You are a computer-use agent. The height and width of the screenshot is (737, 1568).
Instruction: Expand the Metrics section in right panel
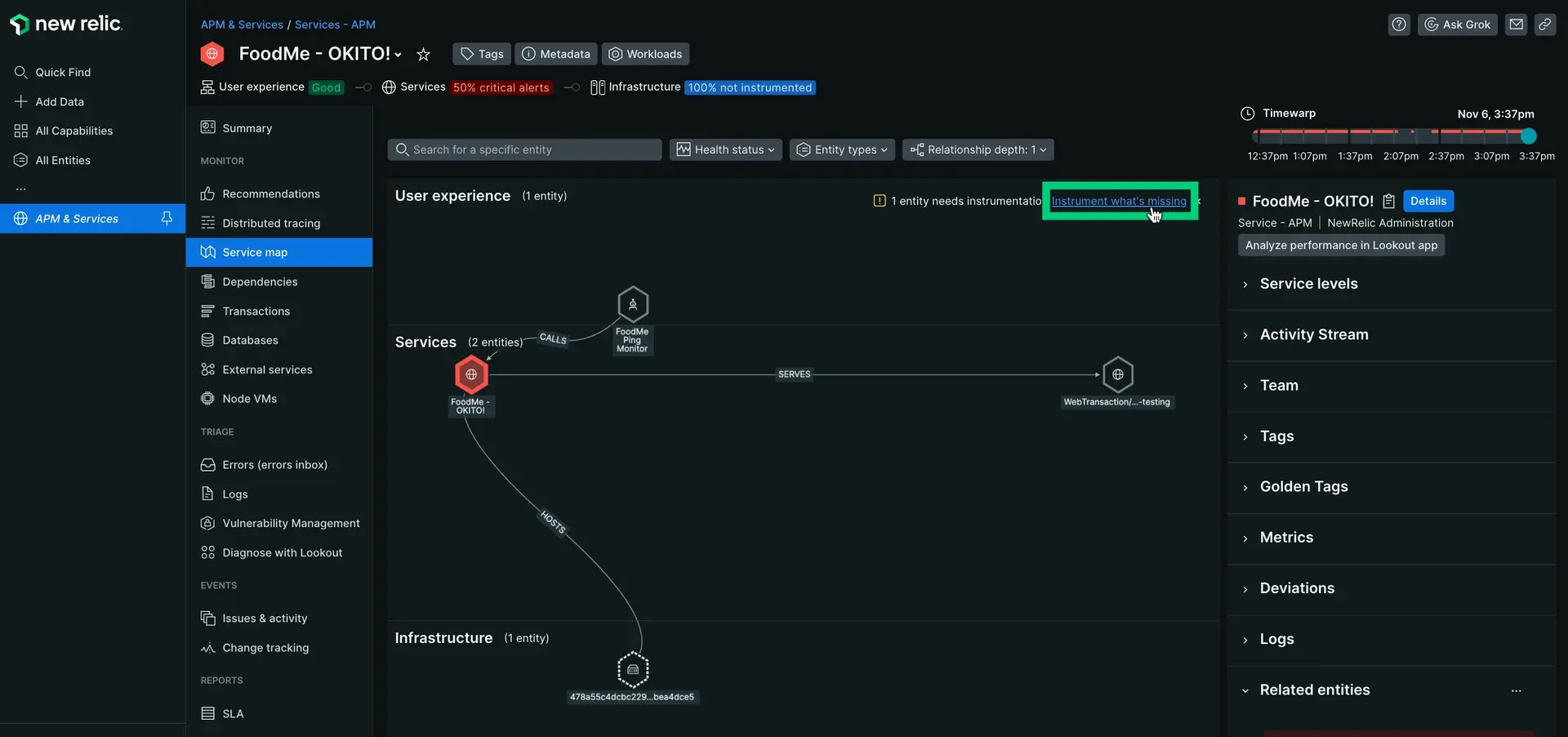[1285, 537]
